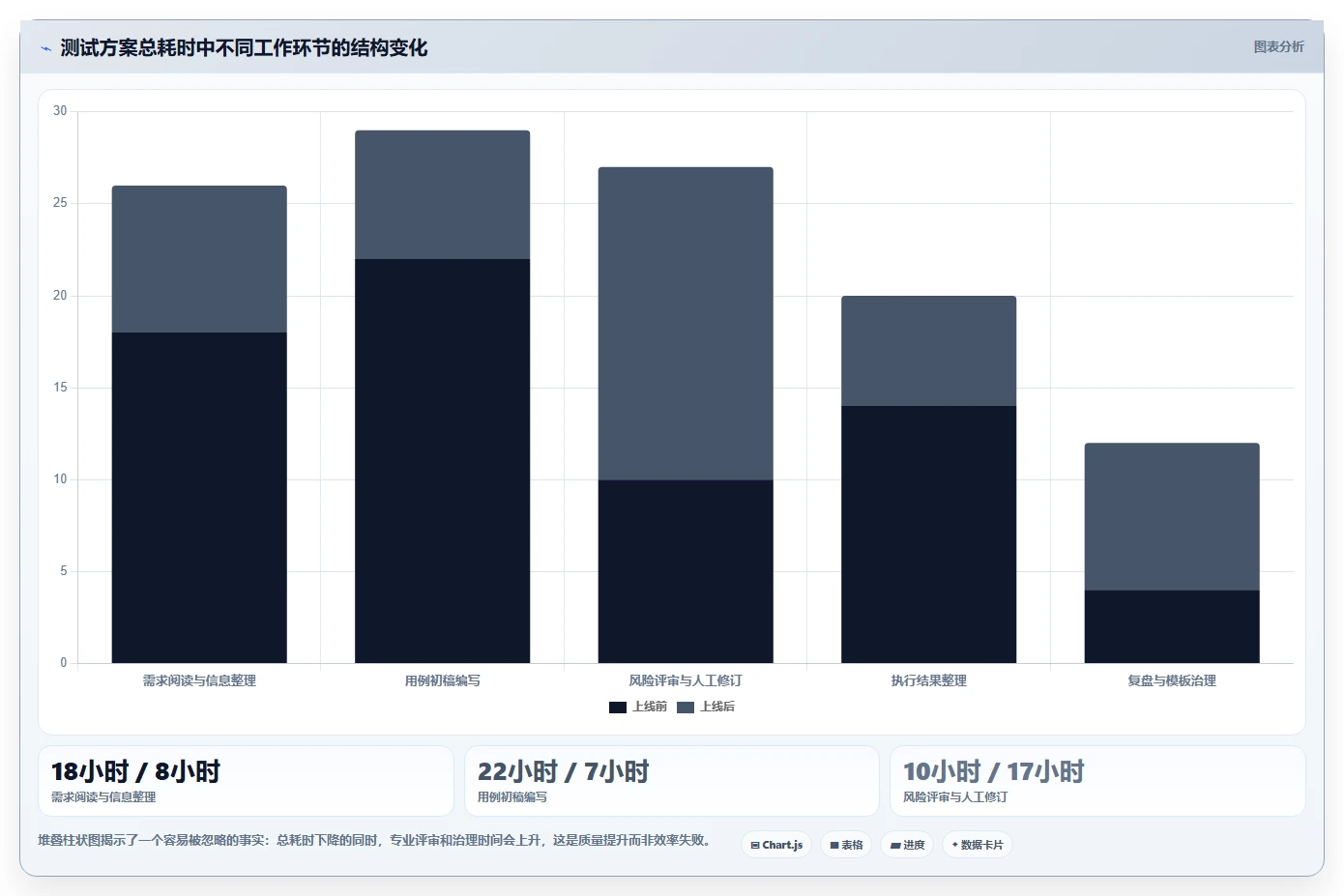Click the 数据卡片 tag chip
Screen dimensions: 1344x896
(978, 845)
